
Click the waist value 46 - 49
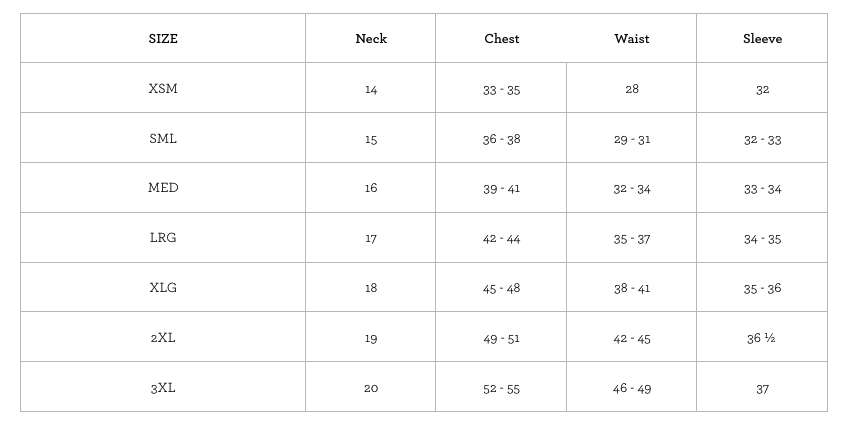click(632, 388)
